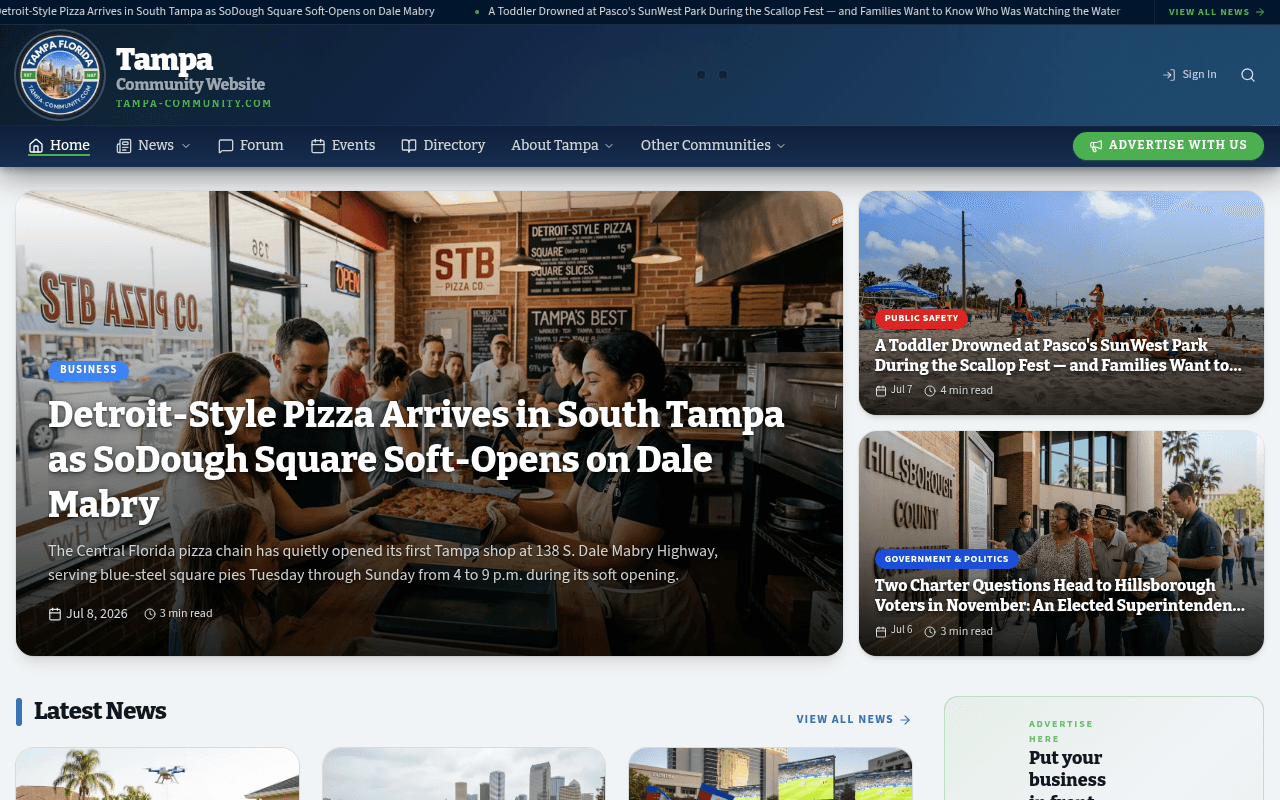Viewport: 1280px width, 800px height.
Task: Open the Other Communities menu label
Action: tap(706, 146)
